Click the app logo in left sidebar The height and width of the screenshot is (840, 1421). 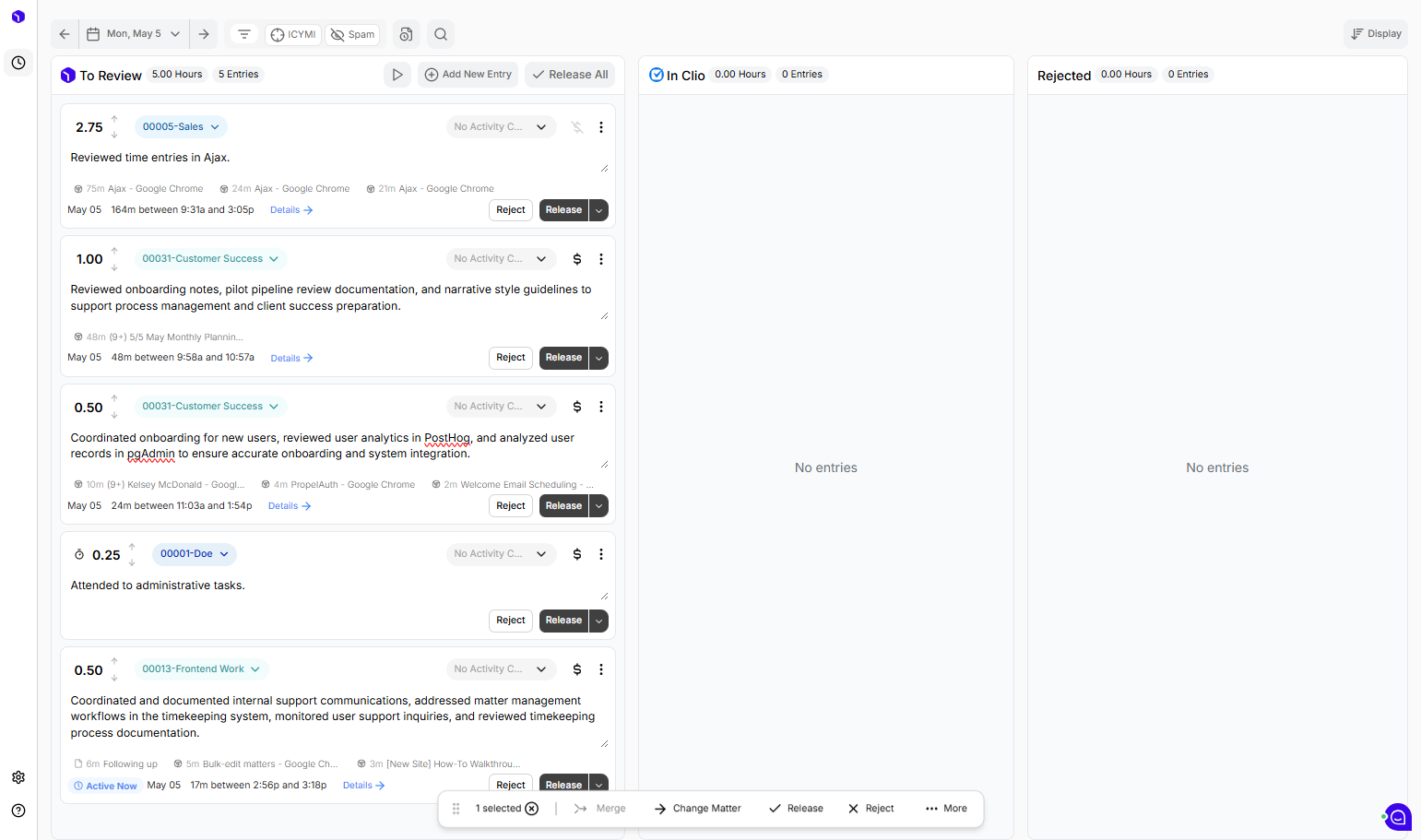18,17
